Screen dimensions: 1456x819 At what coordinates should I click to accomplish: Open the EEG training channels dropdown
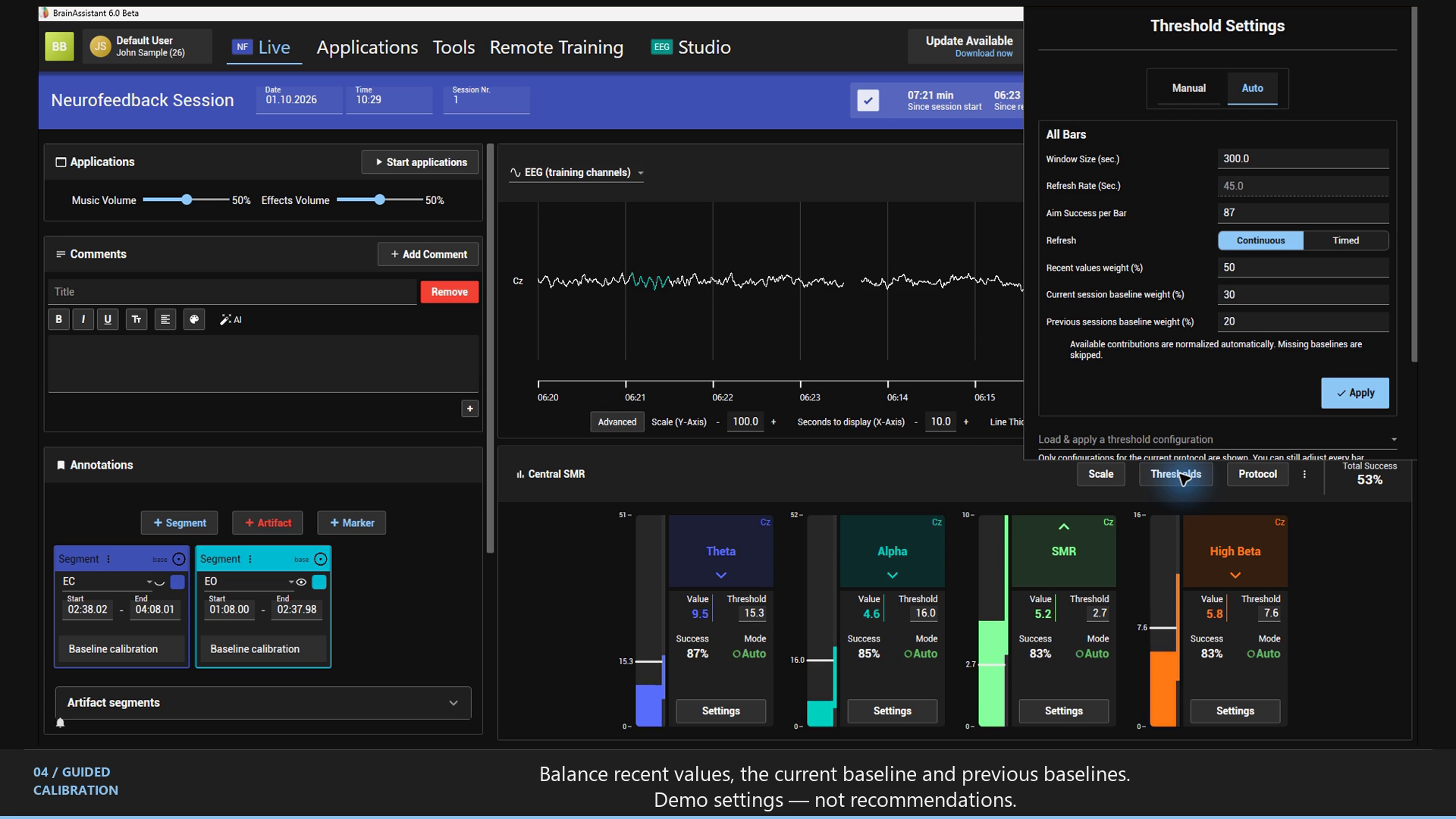point(576,173)
